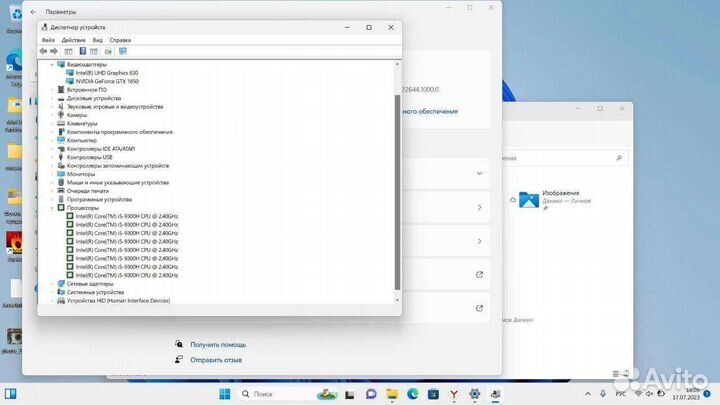720x405 pixels.
Task: Click the computer icon beside Компьютер
Action: coord(61,140)
